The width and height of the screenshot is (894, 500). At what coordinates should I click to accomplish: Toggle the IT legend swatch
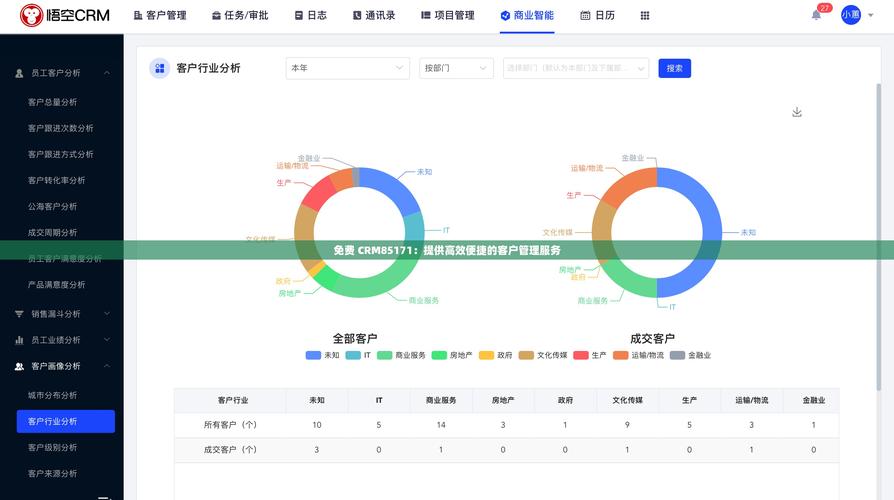pyautogui.click(x=353, y=355)
